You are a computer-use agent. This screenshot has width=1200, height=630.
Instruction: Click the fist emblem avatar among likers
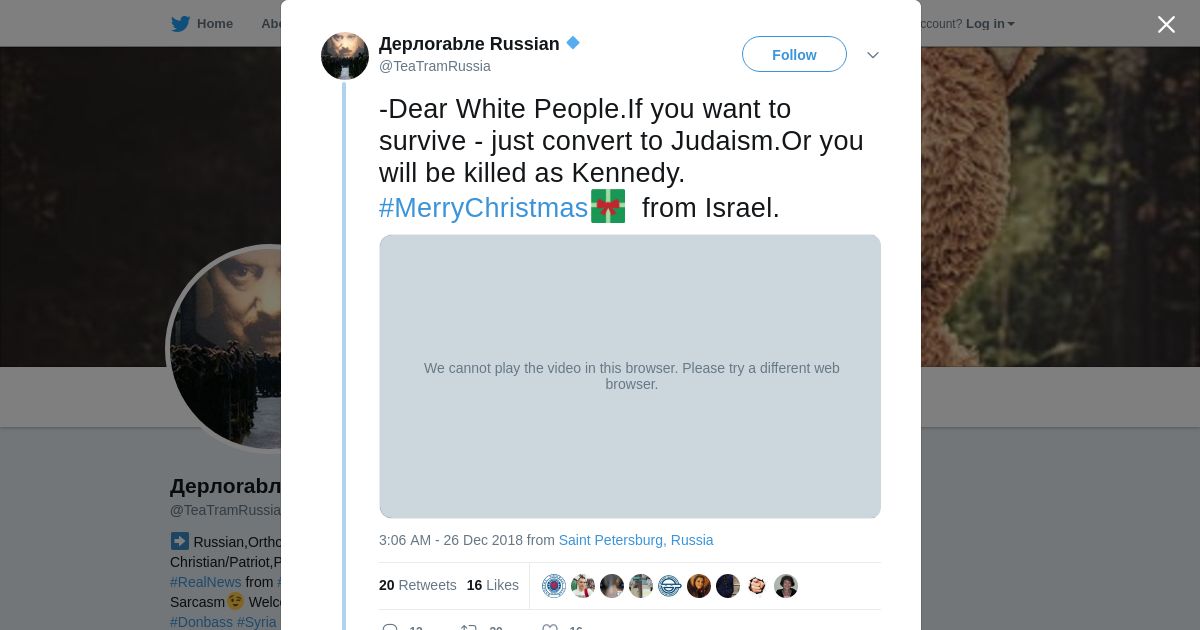[757, 586]
